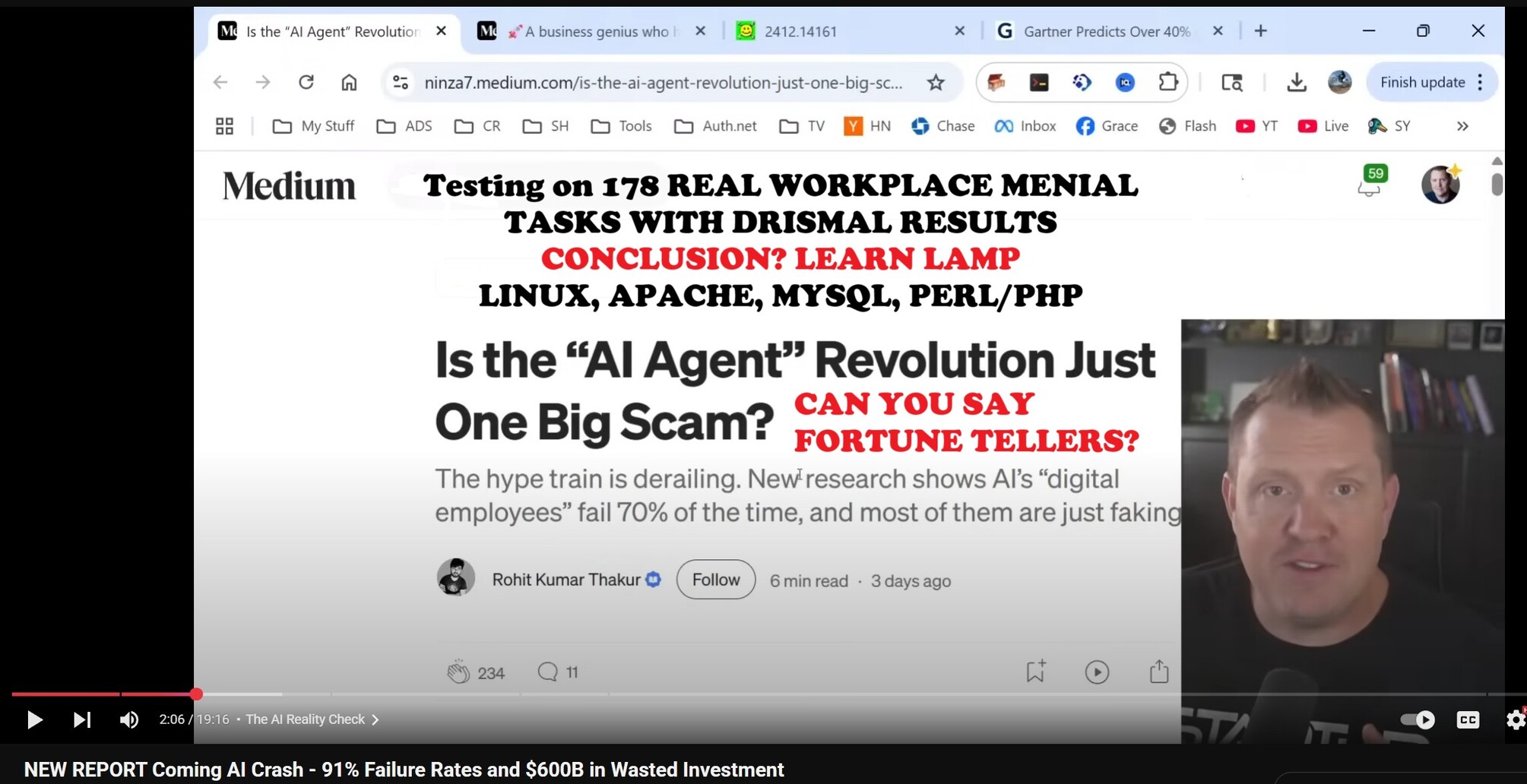Open the blue round IQ extension icon
Screen dimensions: 1527x784
[1125, 82]
